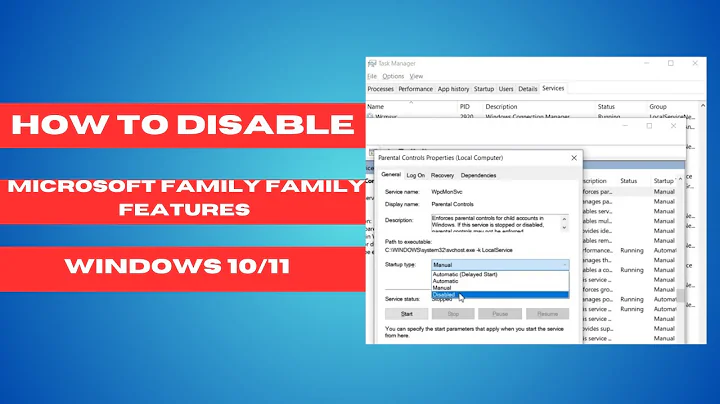Choose Automatic startup type option
Screen dimensions: 720x404
pyautogui.click(x=500, y=281)
